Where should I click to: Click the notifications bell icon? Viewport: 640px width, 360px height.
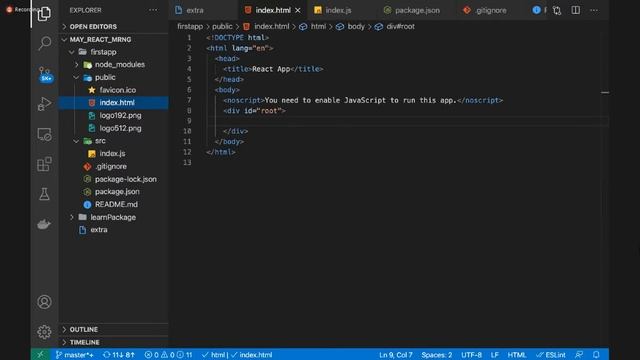596,355
